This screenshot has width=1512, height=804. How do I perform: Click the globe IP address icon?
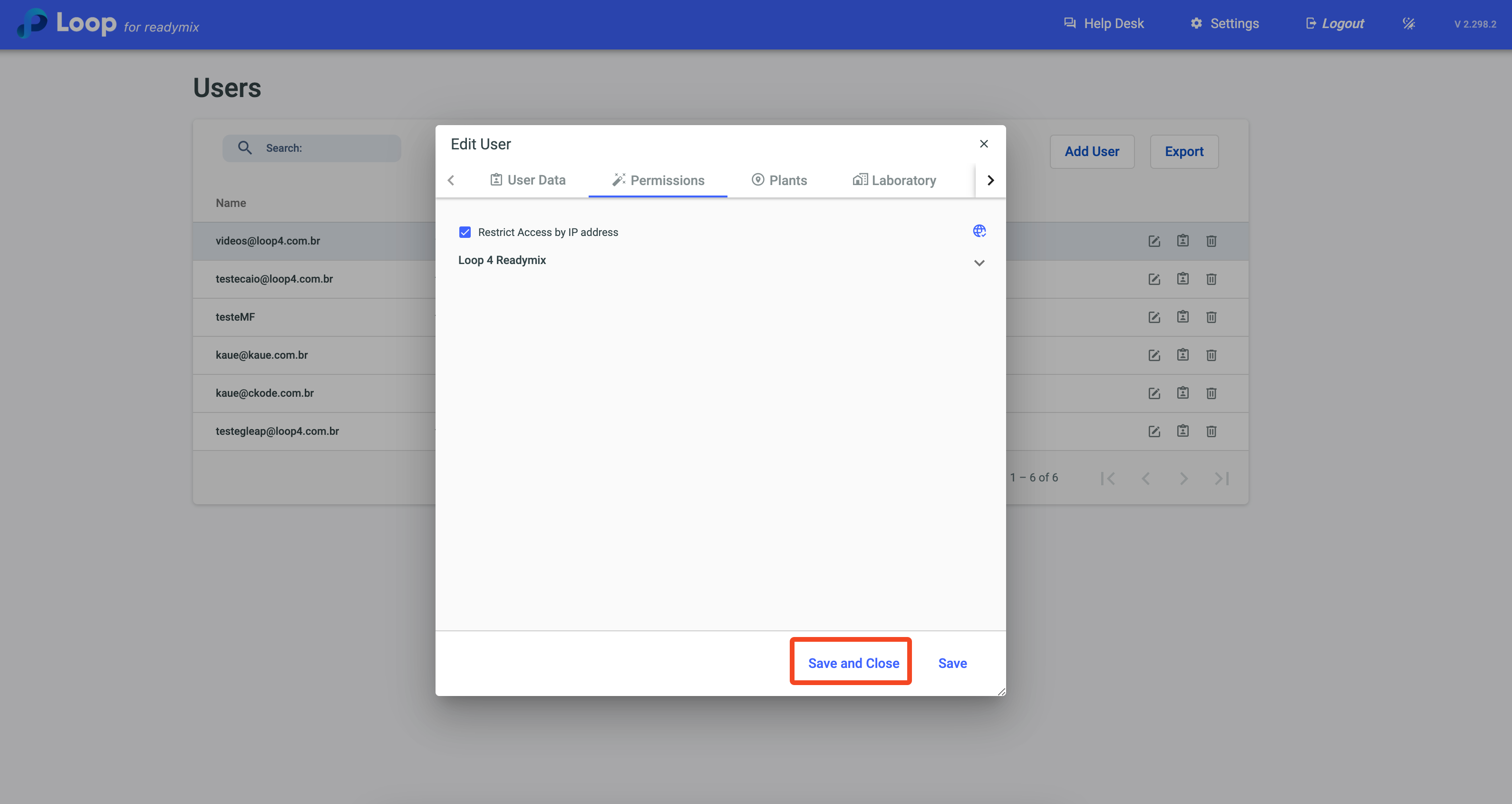pos(979,231)
